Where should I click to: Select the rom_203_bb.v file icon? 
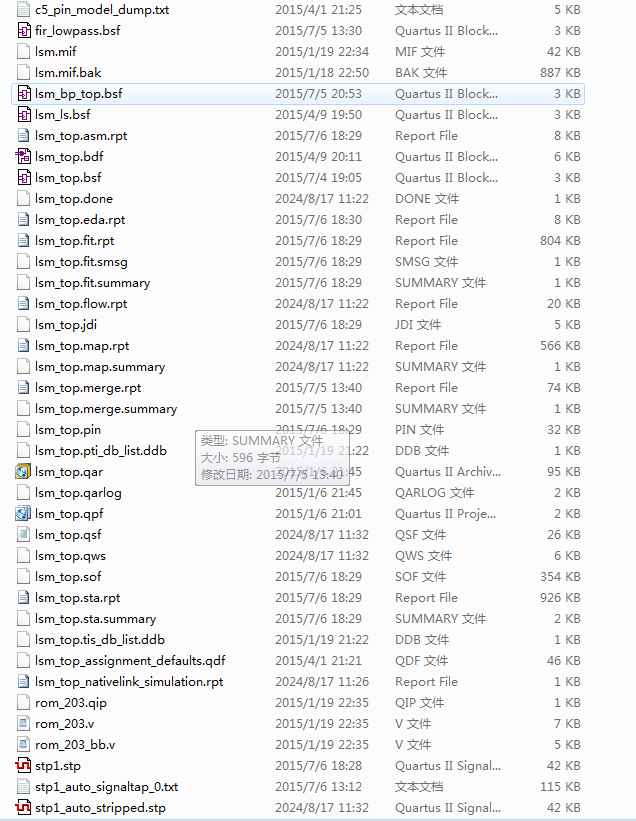(24, 745)
